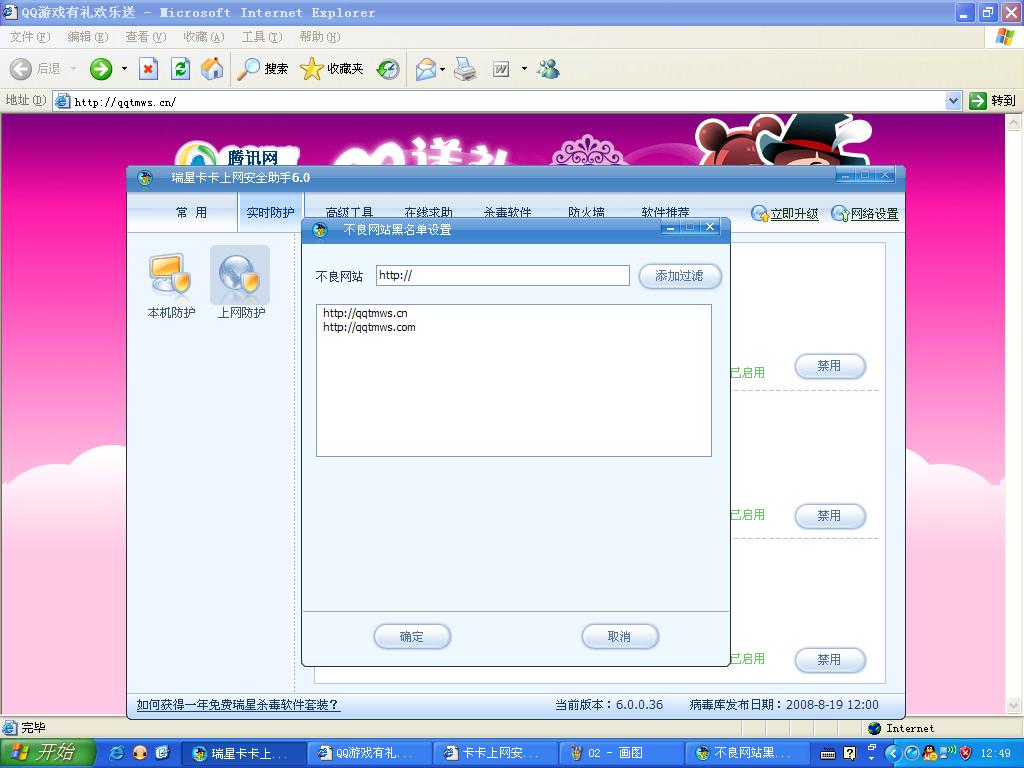Viewport: 1024px width, 768px height.
Task: Click the red shield tray icon
Action: (x=966, y=754)
